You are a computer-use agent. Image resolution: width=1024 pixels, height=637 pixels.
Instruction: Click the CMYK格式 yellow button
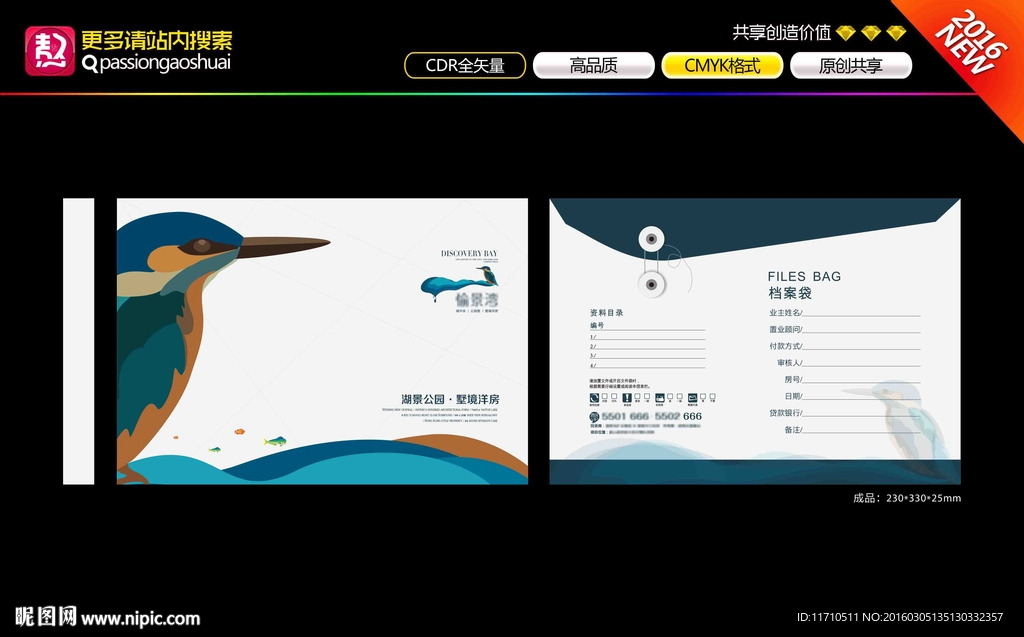point(722,65)
